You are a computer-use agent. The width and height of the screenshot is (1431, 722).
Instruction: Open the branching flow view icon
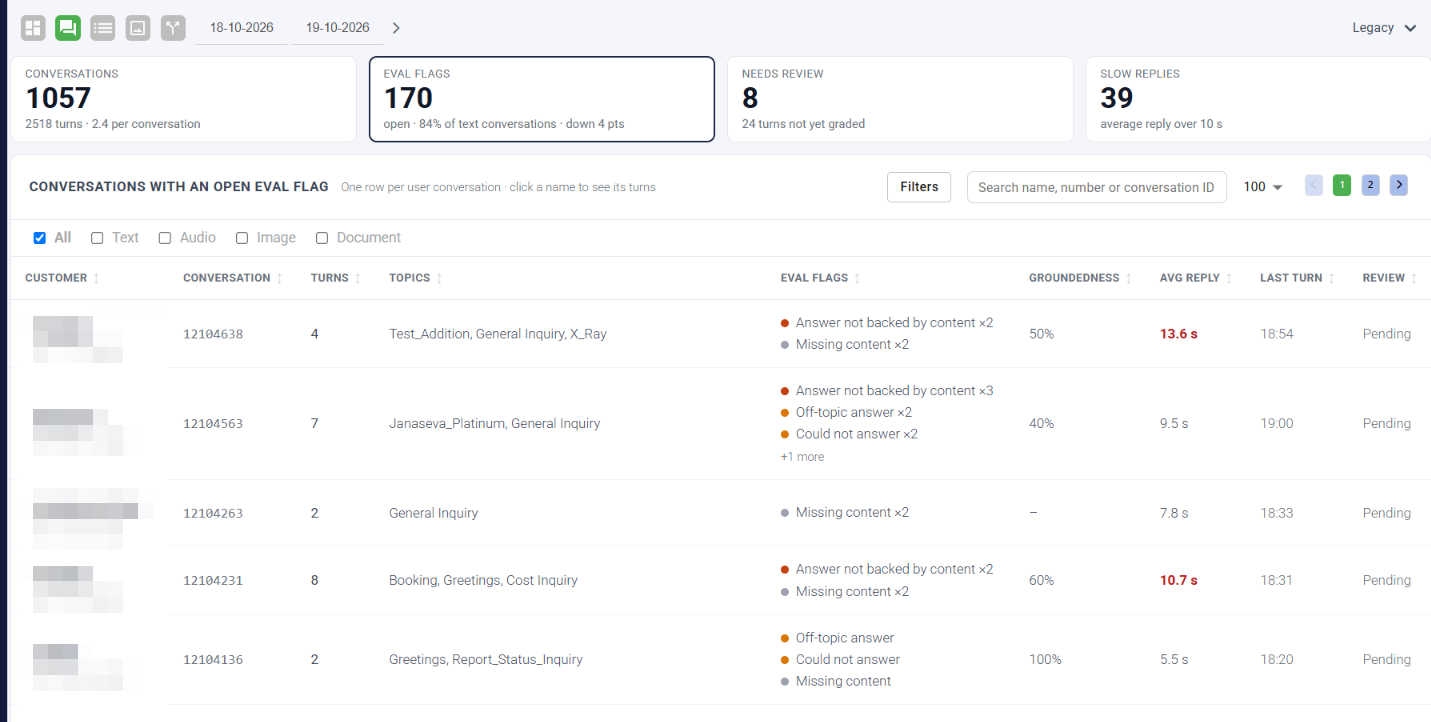pos(174,28)
